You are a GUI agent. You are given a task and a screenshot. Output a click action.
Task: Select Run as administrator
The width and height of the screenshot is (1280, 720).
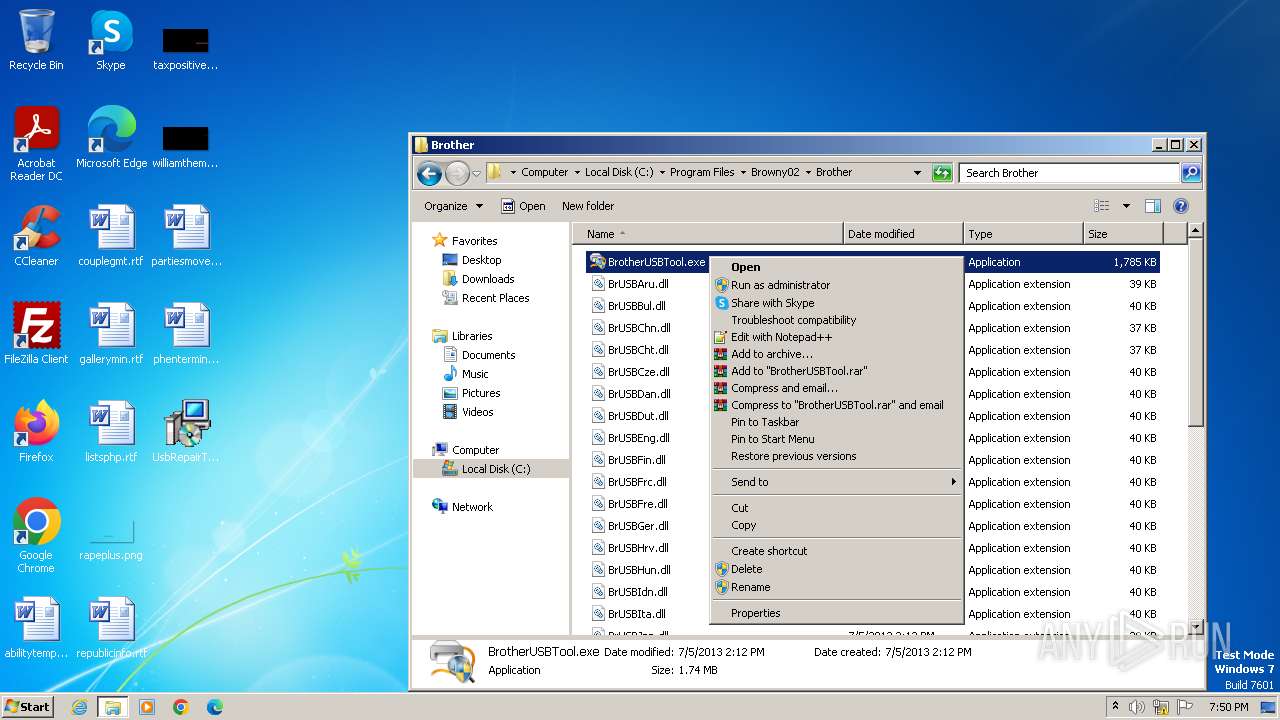(x=837, y=285)
